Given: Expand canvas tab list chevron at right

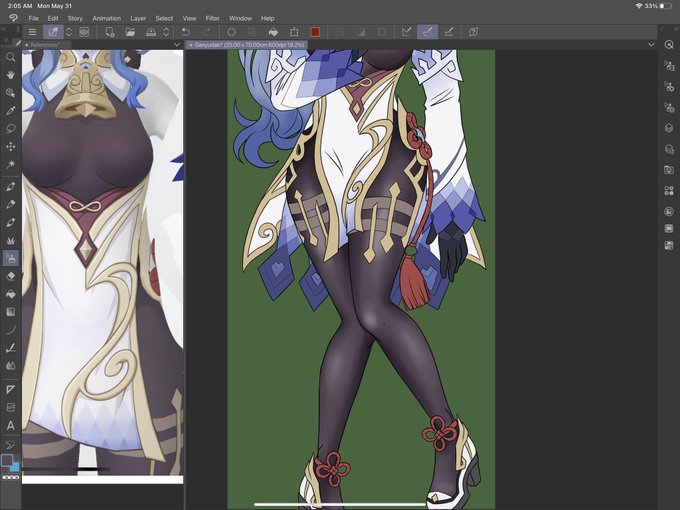Looking at the screenshot, I should click(651, 45).
